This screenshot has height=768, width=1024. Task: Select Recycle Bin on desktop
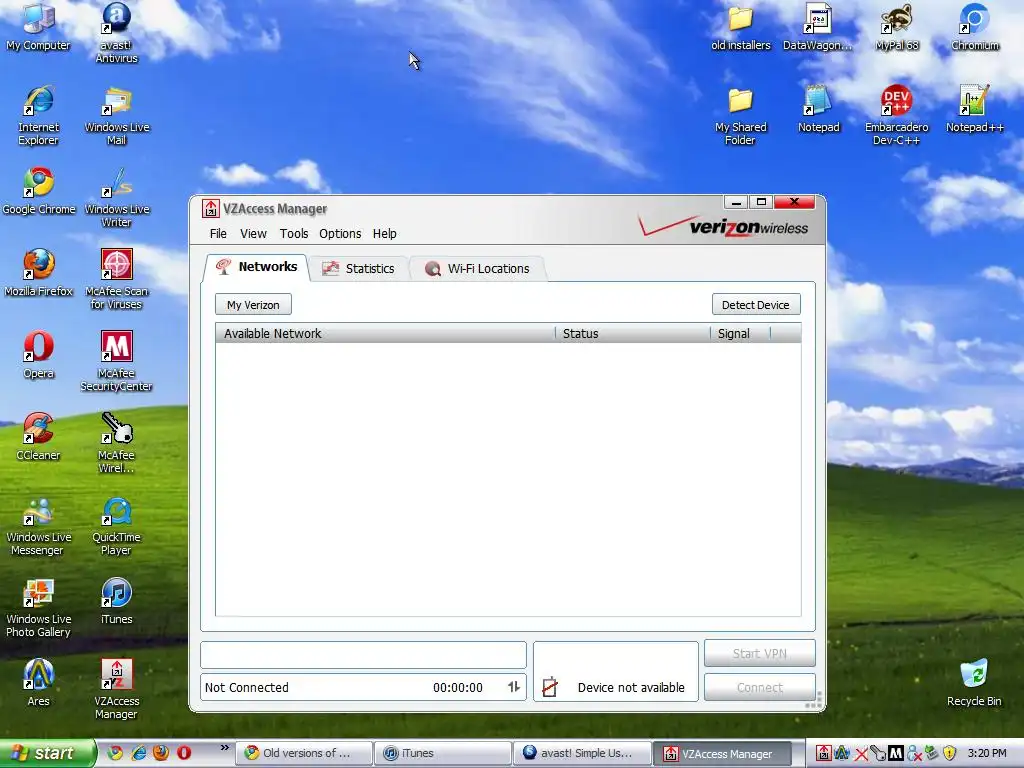974,683
